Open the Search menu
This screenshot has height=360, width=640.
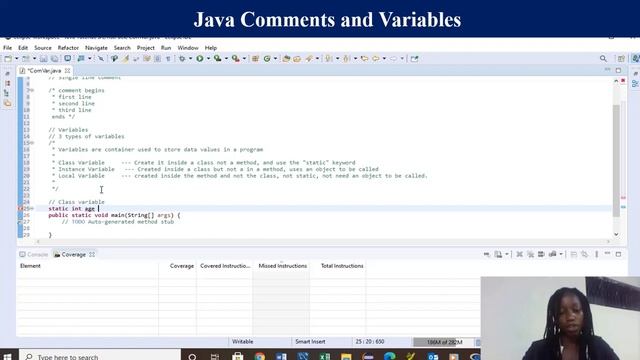pyautogui.click(x=122, y=48)
